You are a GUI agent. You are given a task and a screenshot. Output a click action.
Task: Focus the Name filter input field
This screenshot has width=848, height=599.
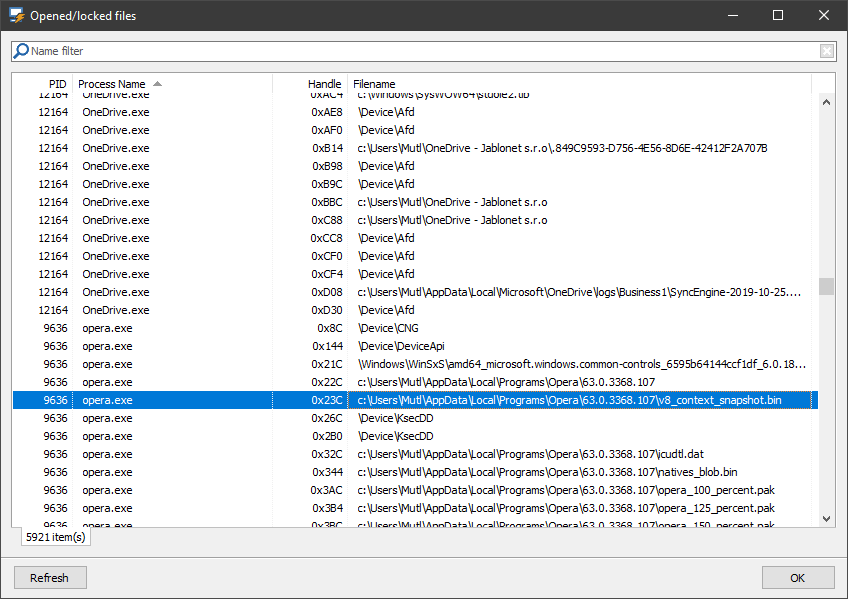(x=423, y=51)
